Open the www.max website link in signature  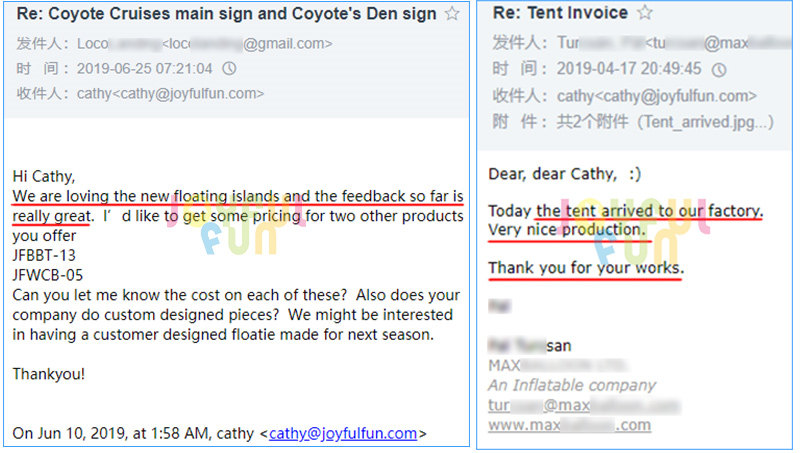point(569,425)
